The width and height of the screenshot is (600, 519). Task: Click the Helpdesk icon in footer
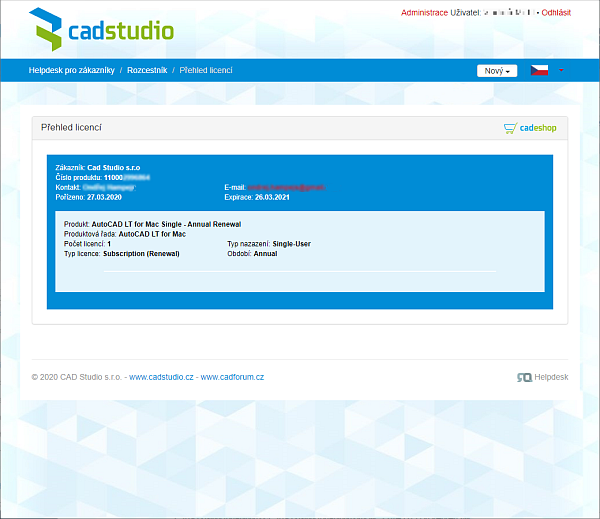coord(524,377)
